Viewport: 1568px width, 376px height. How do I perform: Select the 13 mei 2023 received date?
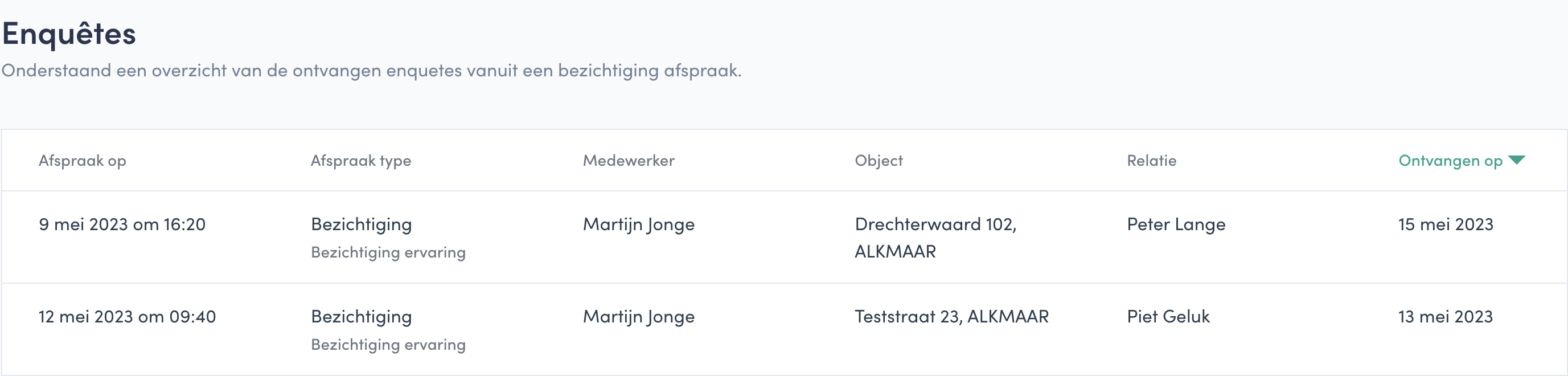(x=1446, y=317)
